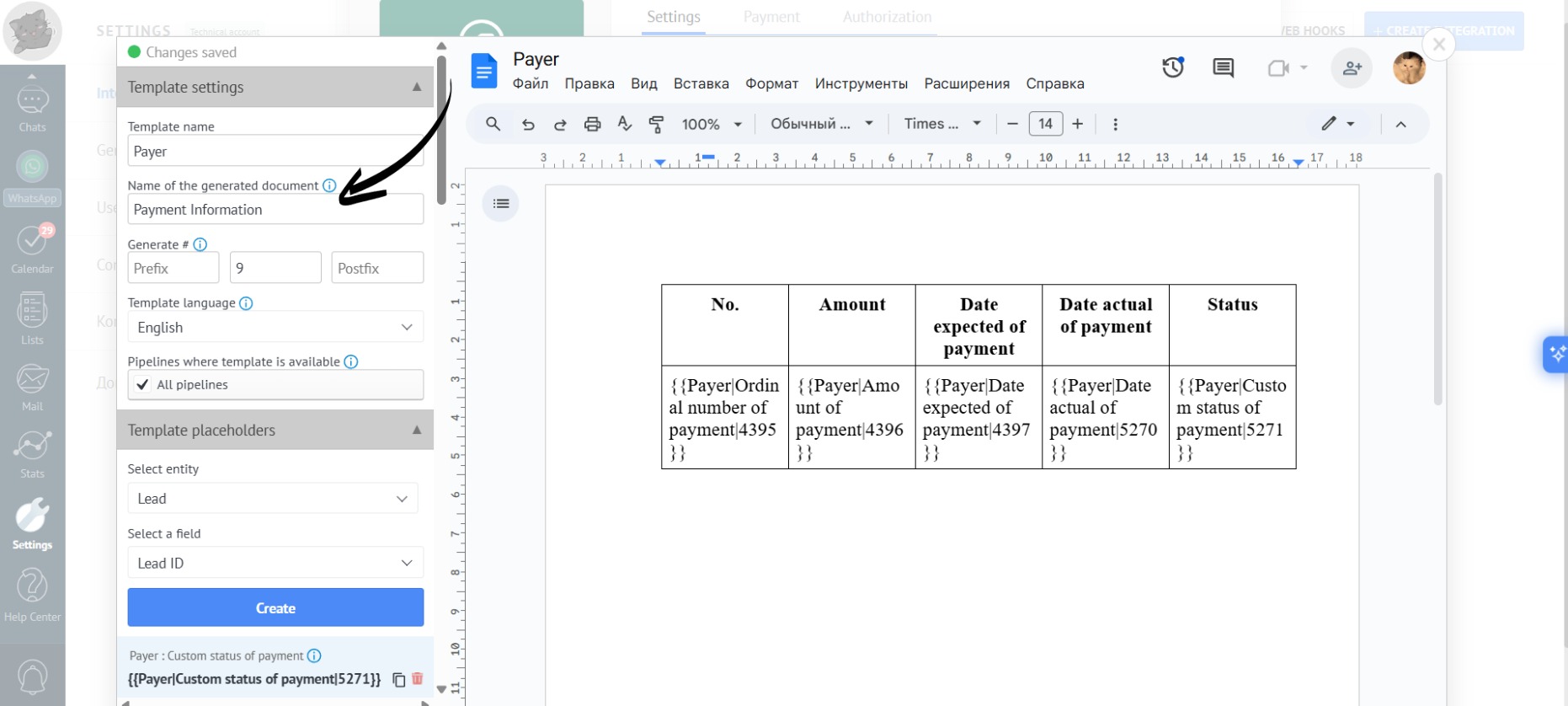Open the Формат menu
This screenshot has height=706, width=1568.
[771, 83]
